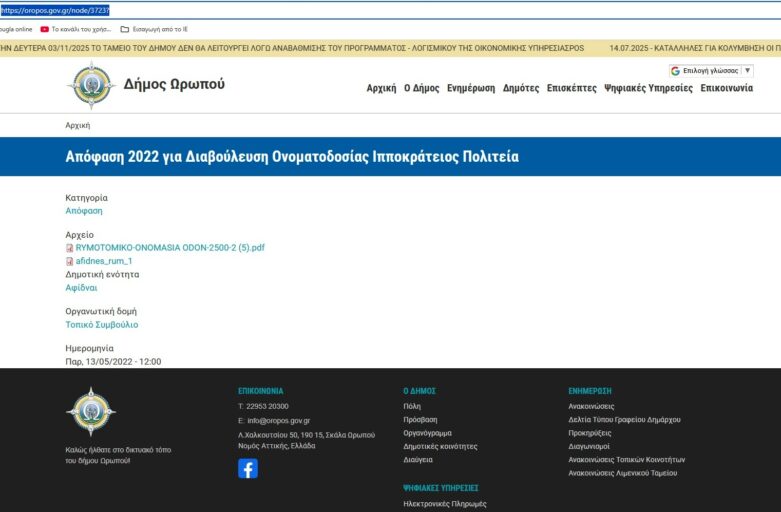781x512 pixels.
Task: Open the Διαύγεια footer link
Action: pos(418,460)
